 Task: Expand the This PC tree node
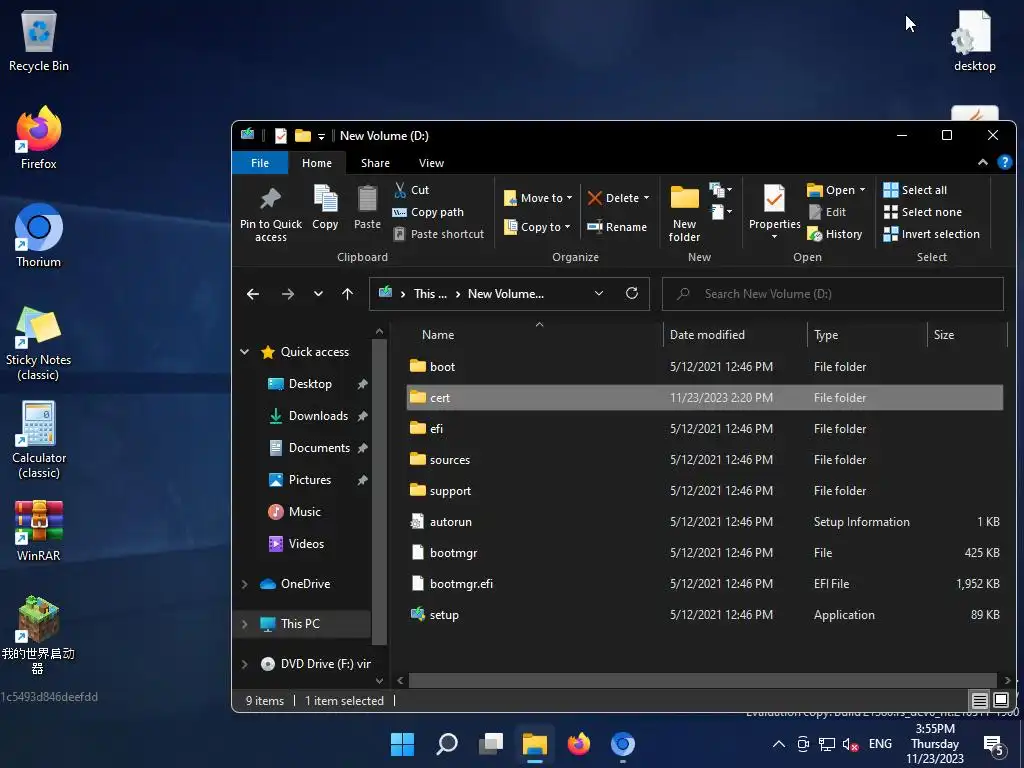(244, 624)
